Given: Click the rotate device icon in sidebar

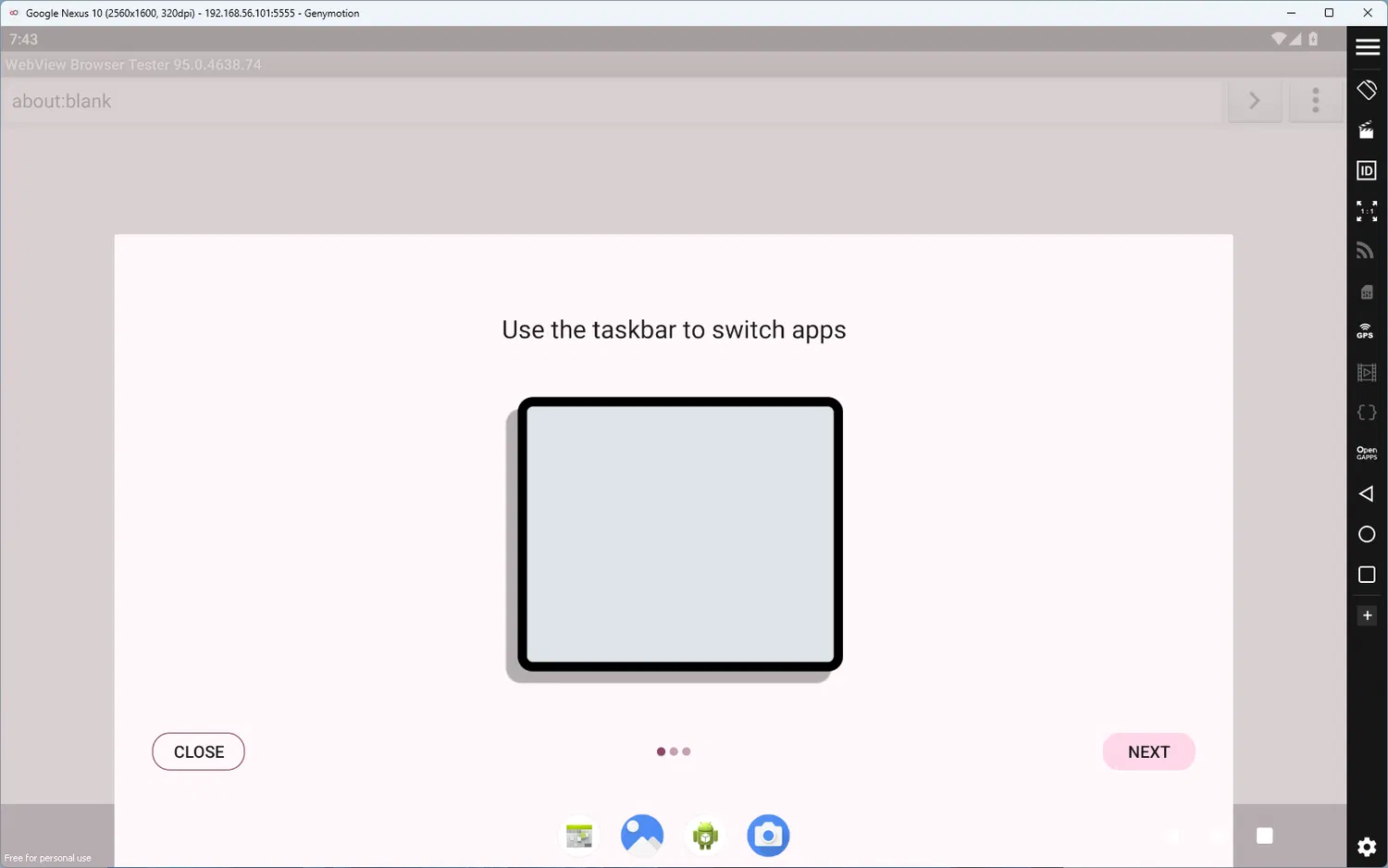Looking at the screenshot, I should coord(1367,90).
